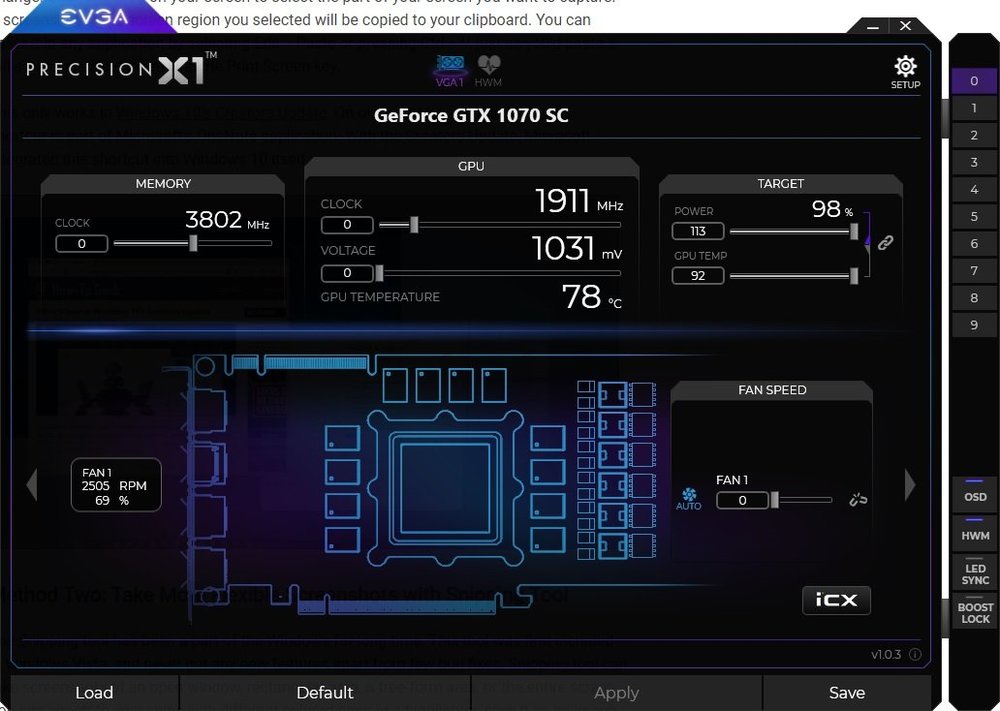Select profile 9
Viewport: 1000px width, 711px height.
coord(974,325)
